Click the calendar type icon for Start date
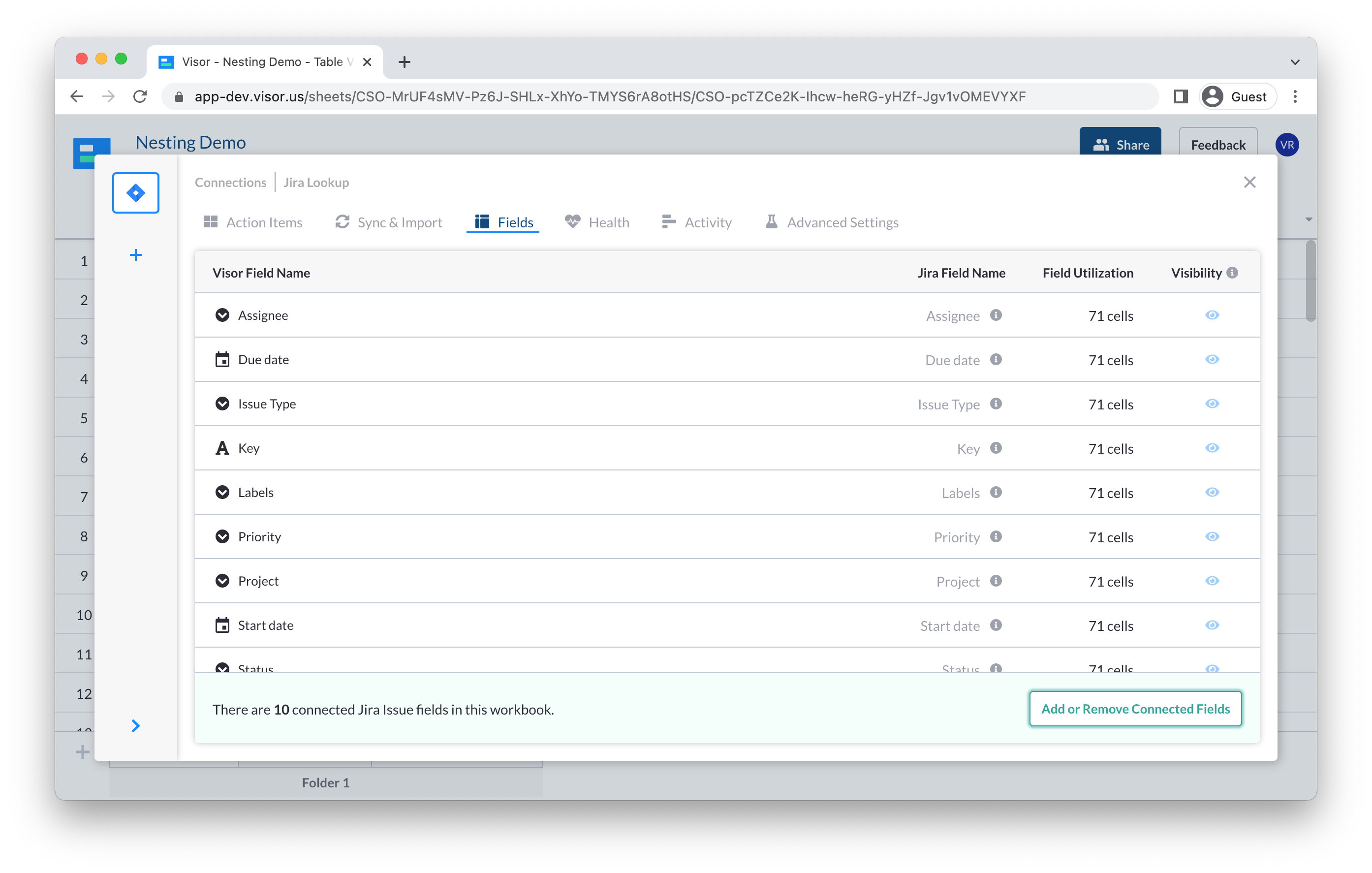 pos(222,625)
